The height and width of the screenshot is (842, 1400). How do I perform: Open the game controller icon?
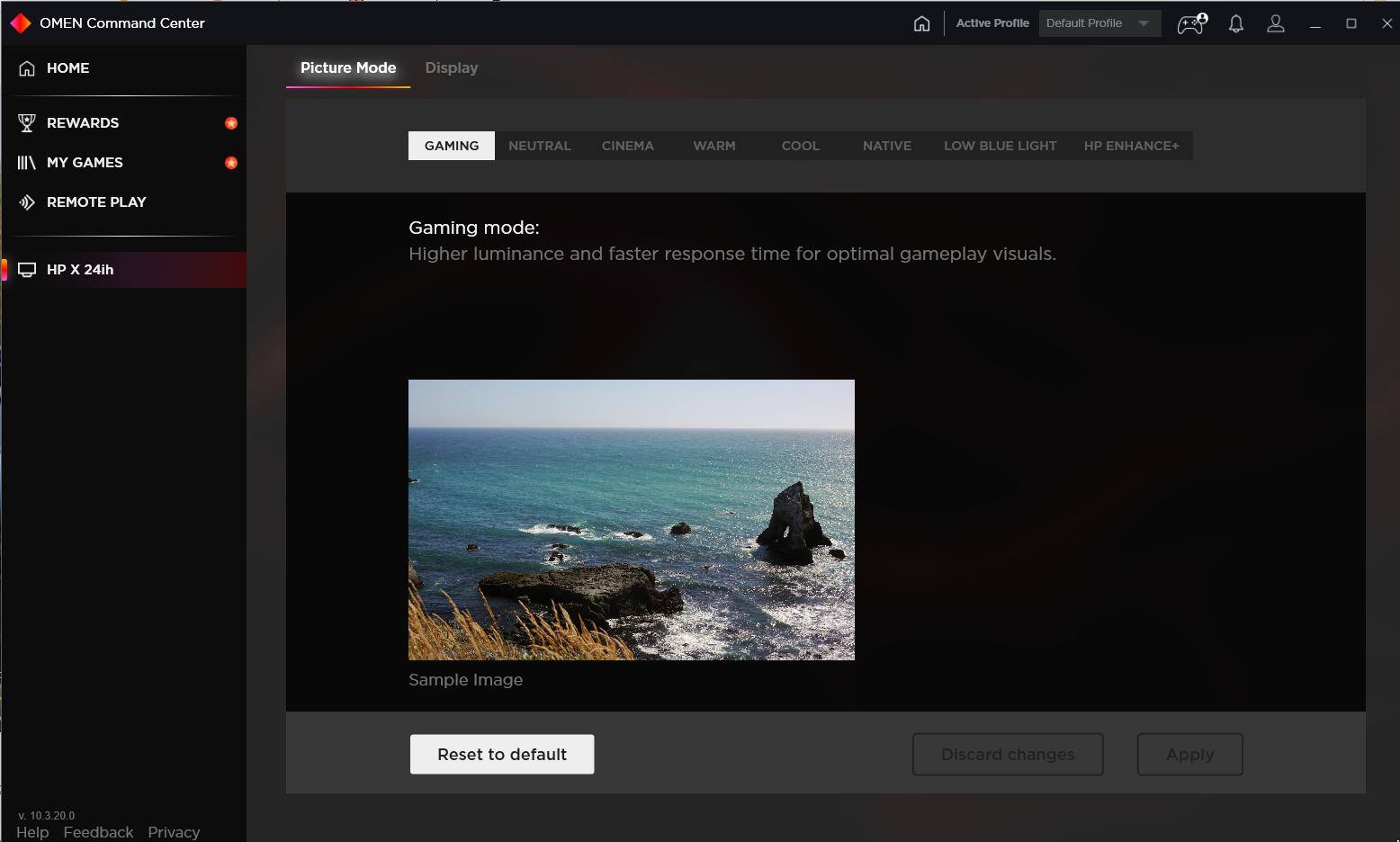[x=1192, y=23]
